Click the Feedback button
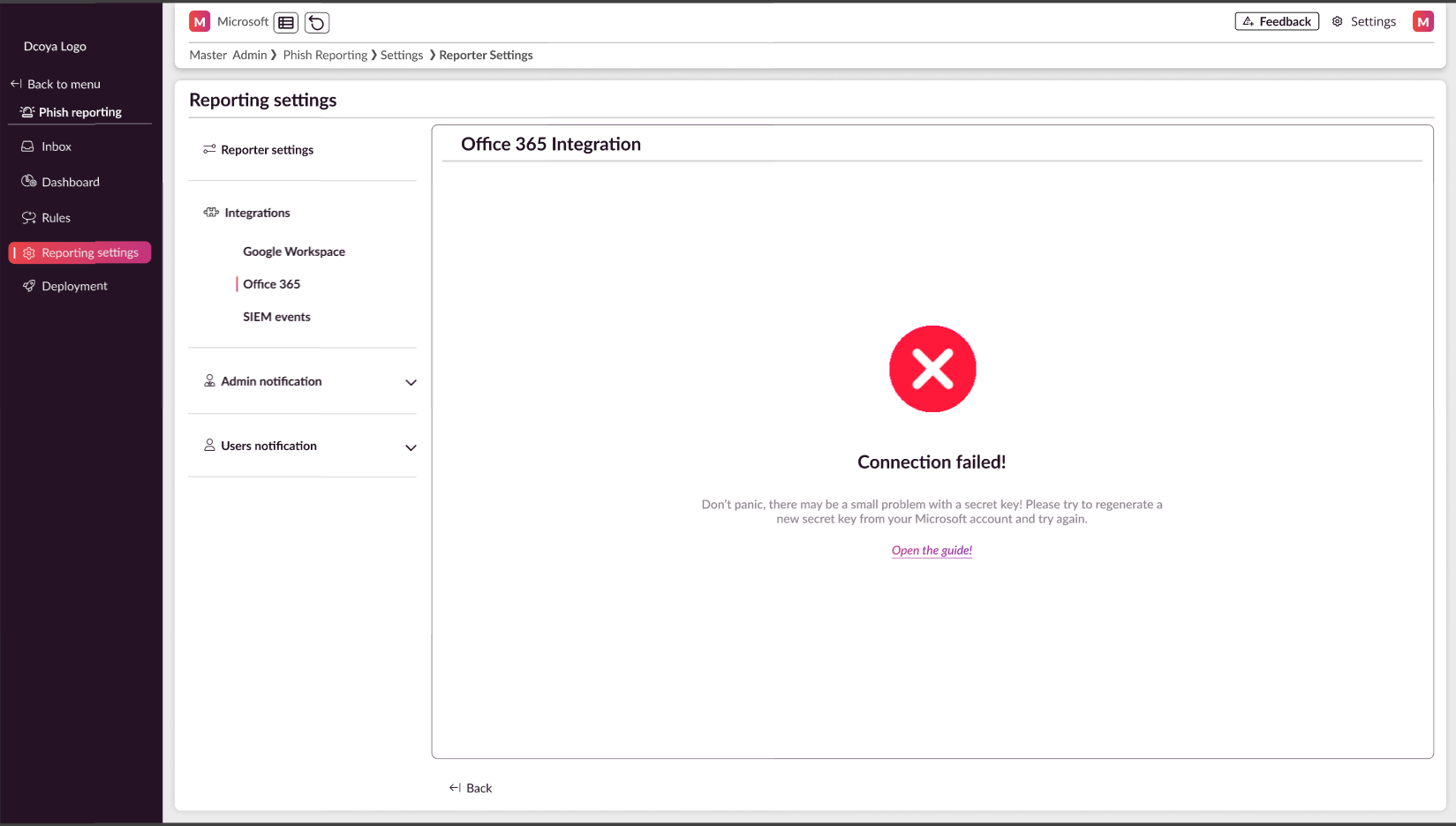Viewport: 1456px width, 826px height. pos(1276,22)
